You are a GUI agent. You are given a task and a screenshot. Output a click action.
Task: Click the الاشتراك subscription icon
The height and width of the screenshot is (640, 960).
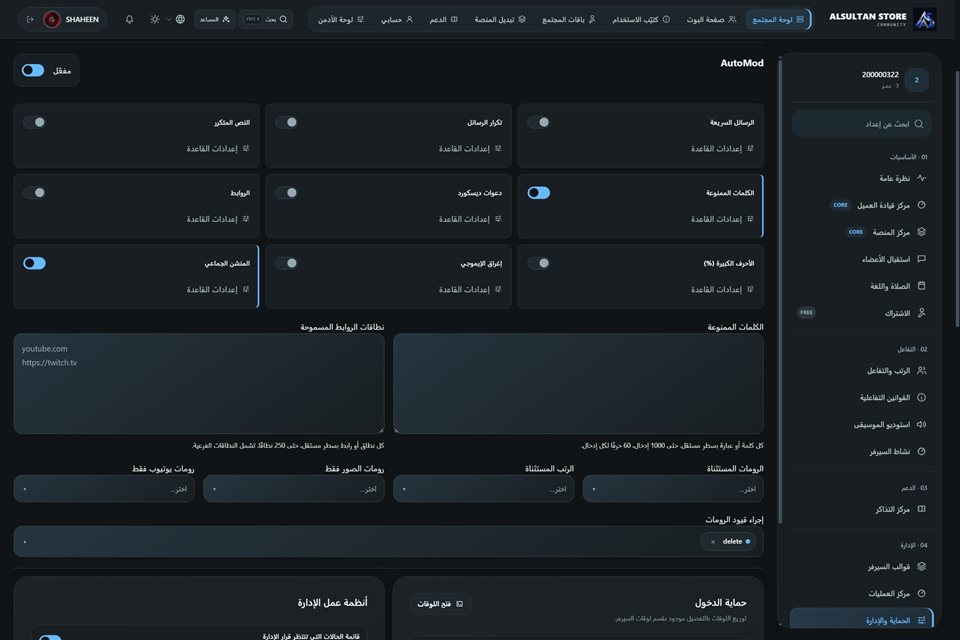coord(921,313)
